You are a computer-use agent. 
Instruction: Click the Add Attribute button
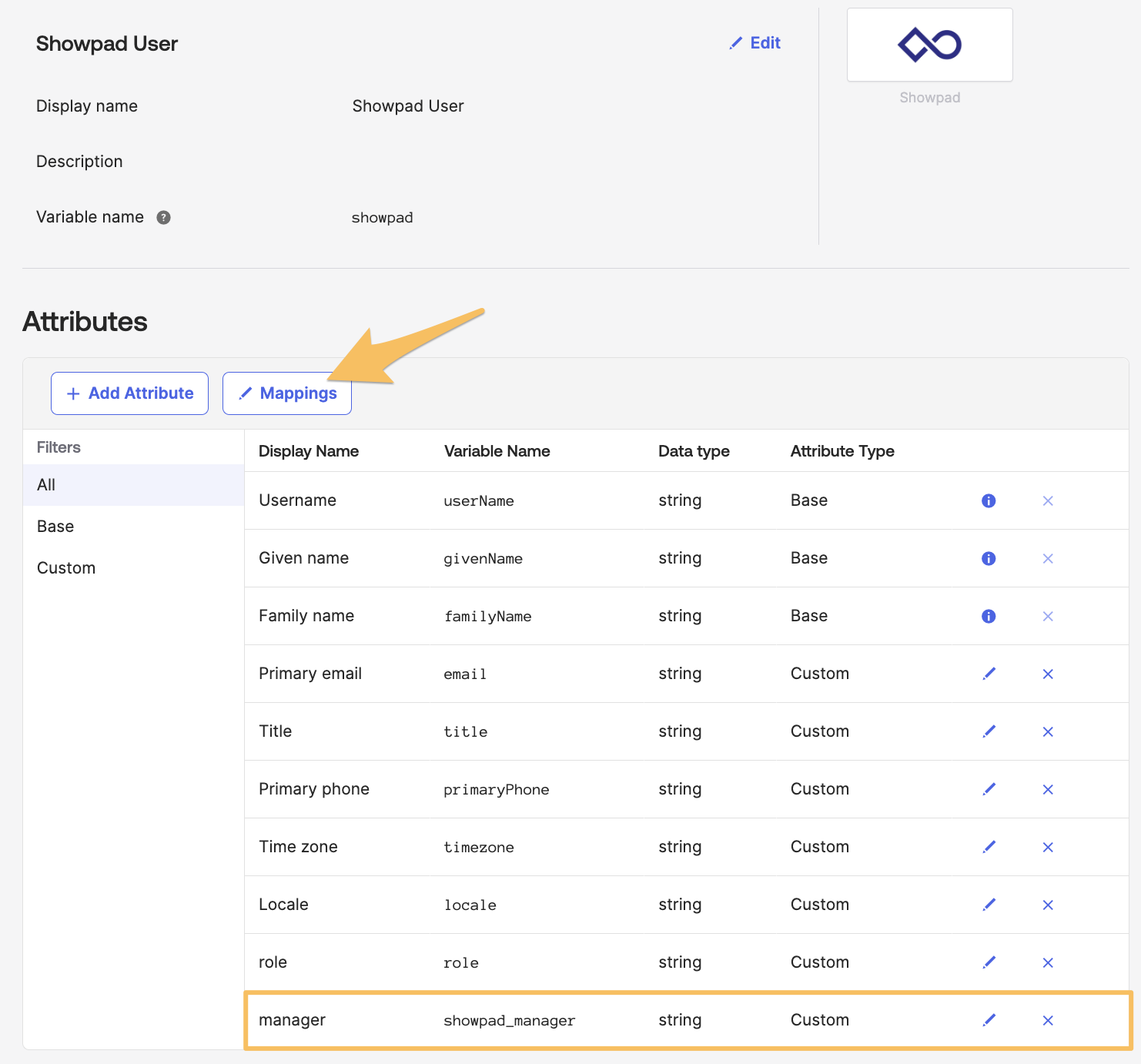coord(129,393)
